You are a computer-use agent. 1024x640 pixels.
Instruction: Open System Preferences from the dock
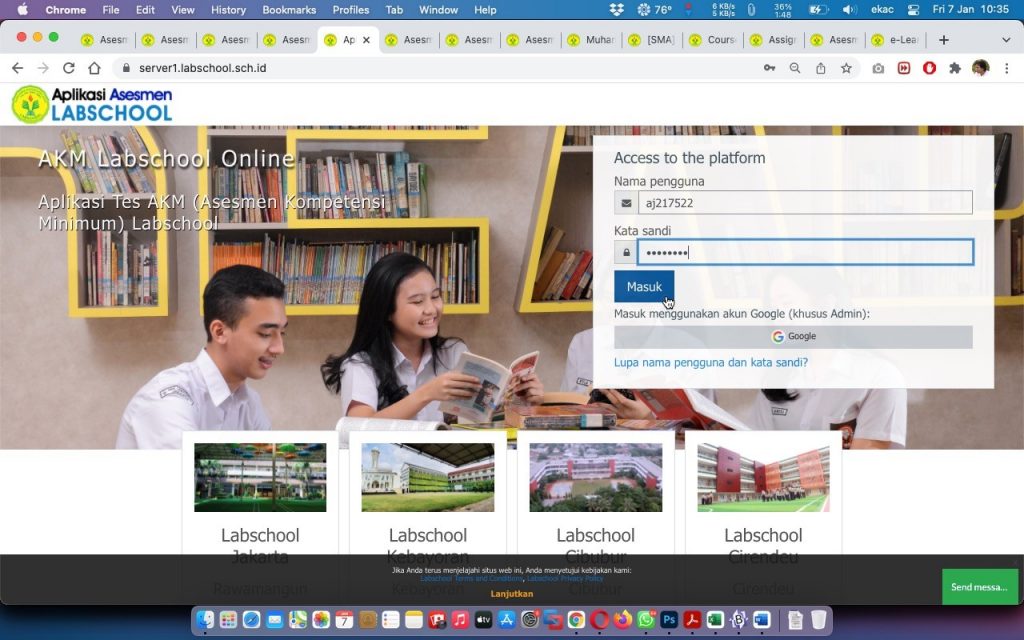coord(530,620)
